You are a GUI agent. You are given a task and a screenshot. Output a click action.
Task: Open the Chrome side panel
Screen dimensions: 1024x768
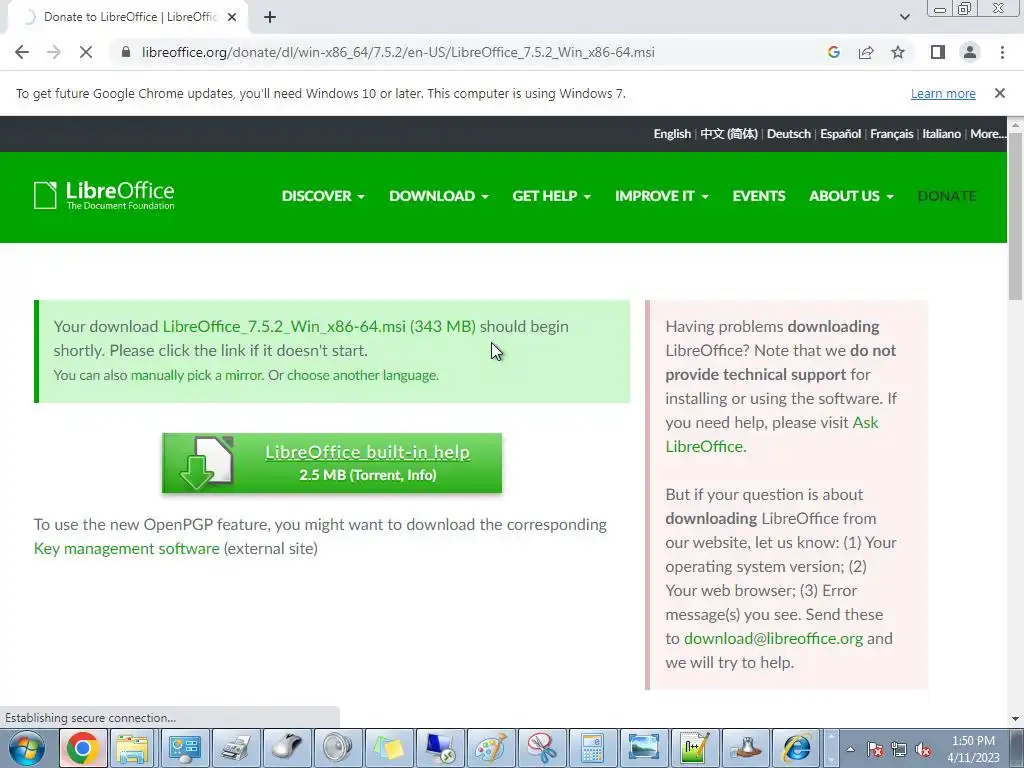pyautogui.click(x=938, y=52)
